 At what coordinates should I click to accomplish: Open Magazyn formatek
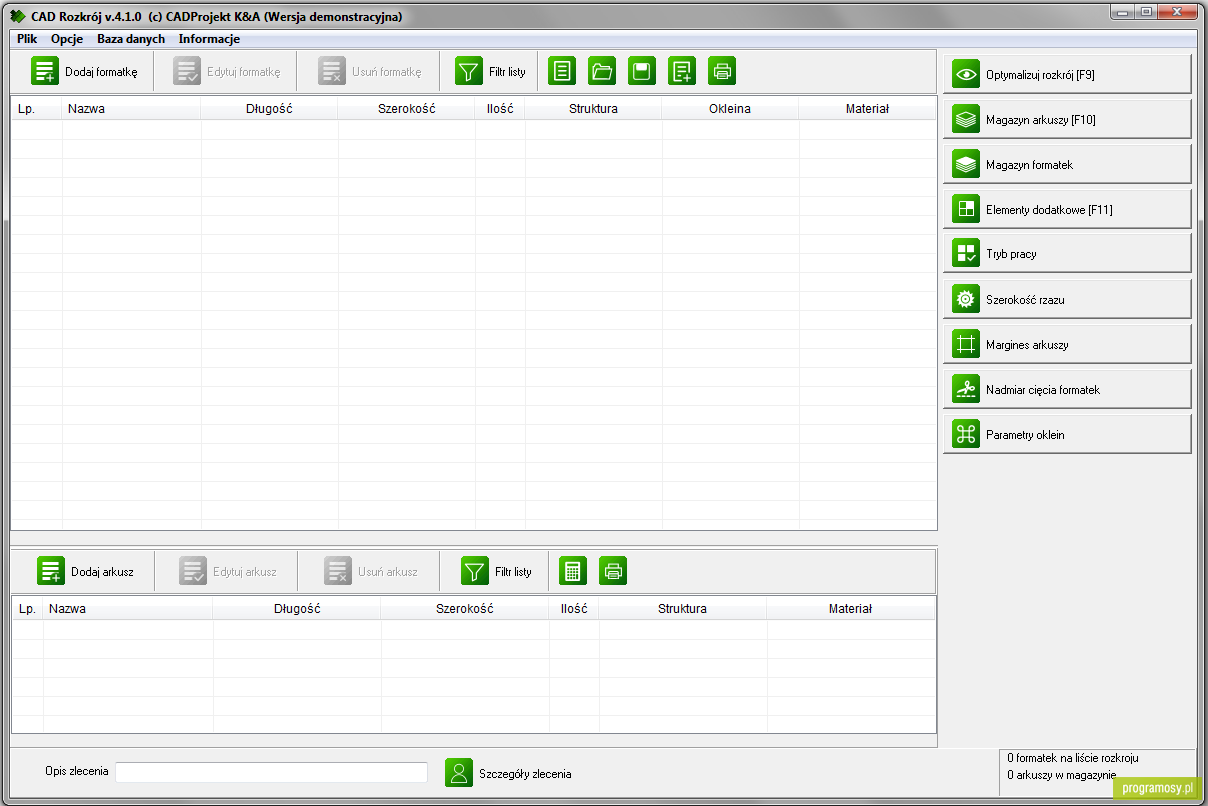point(1067,164)
